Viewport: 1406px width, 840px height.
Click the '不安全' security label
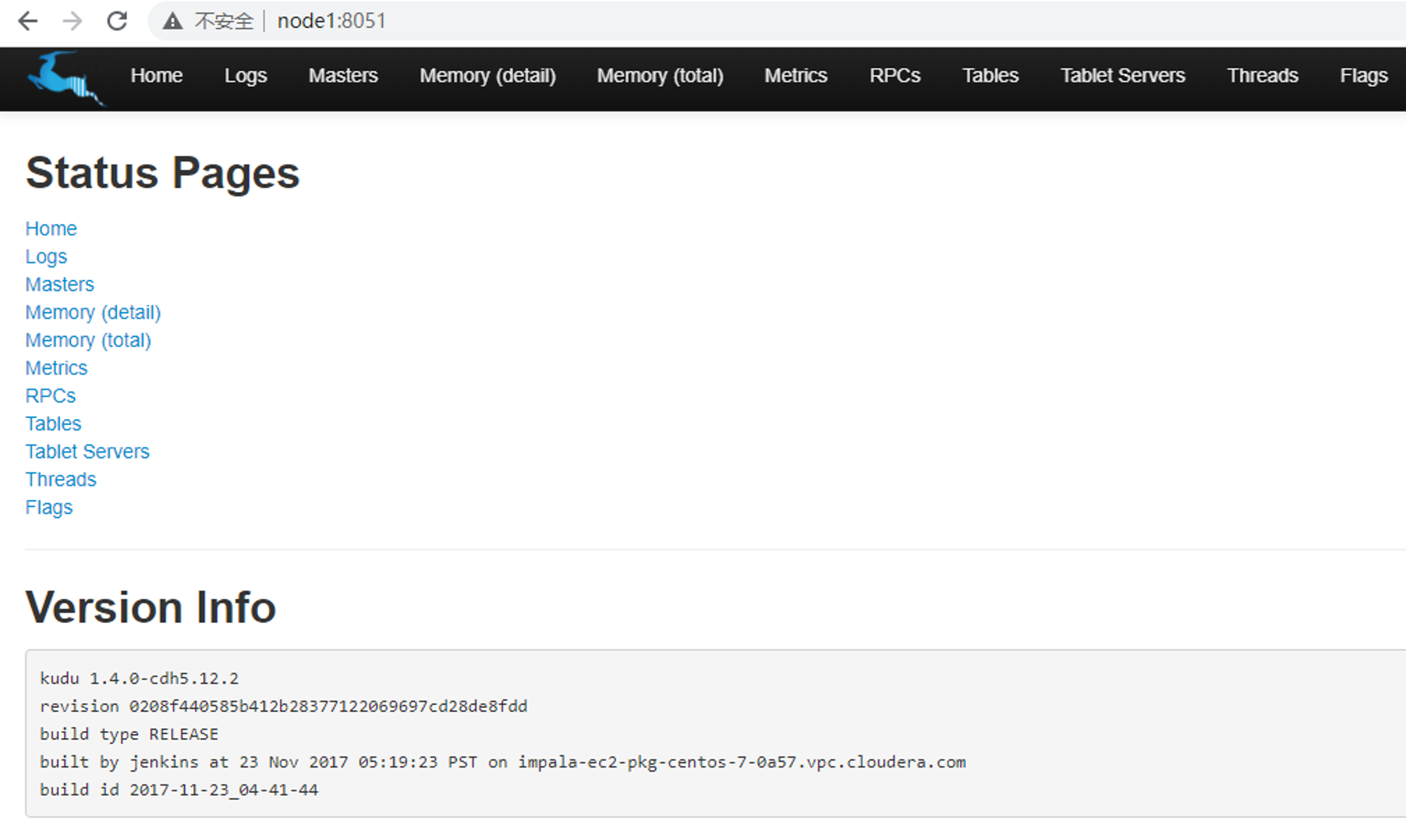coord(224,21)
